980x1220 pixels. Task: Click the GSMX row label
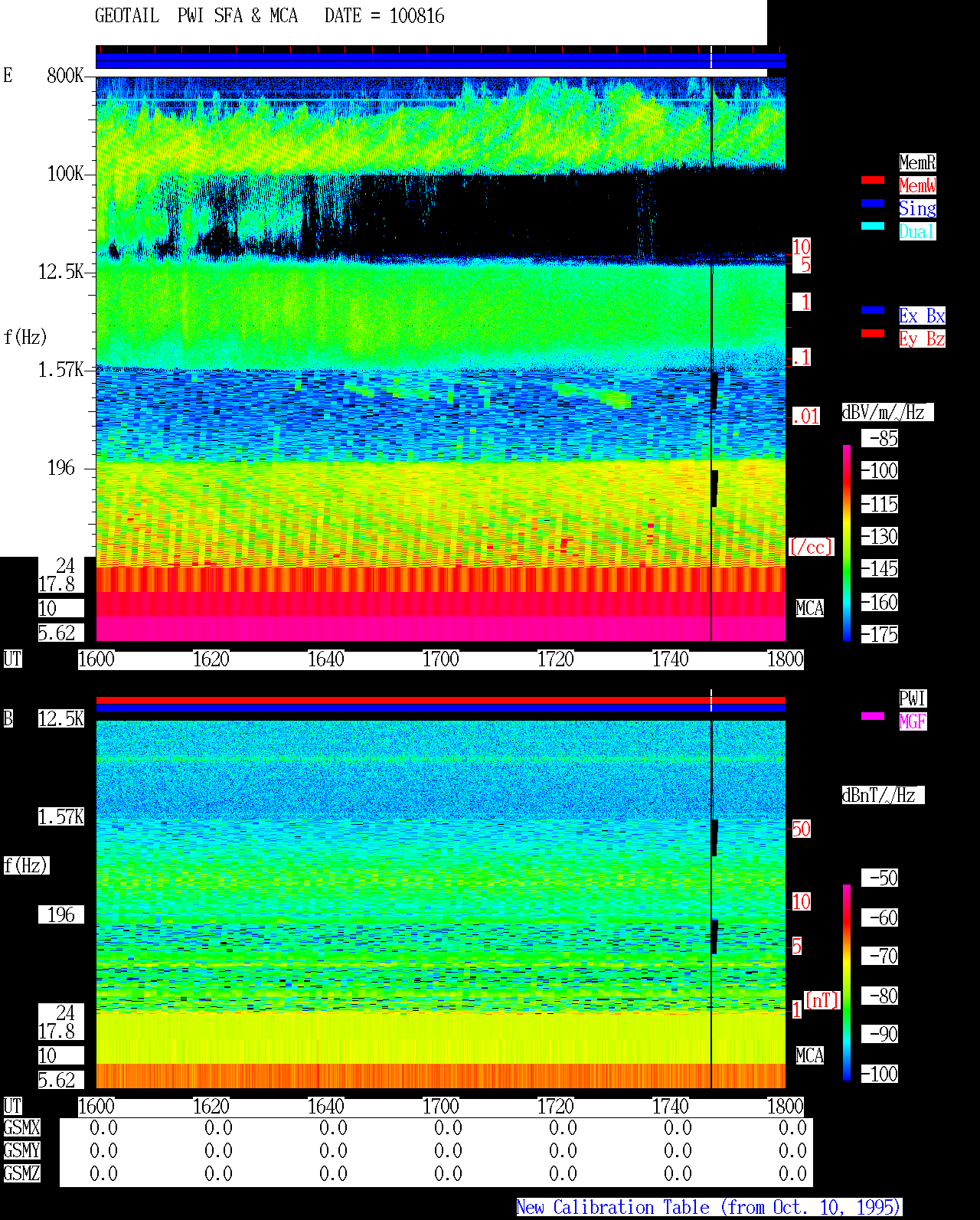[21, 1128]
